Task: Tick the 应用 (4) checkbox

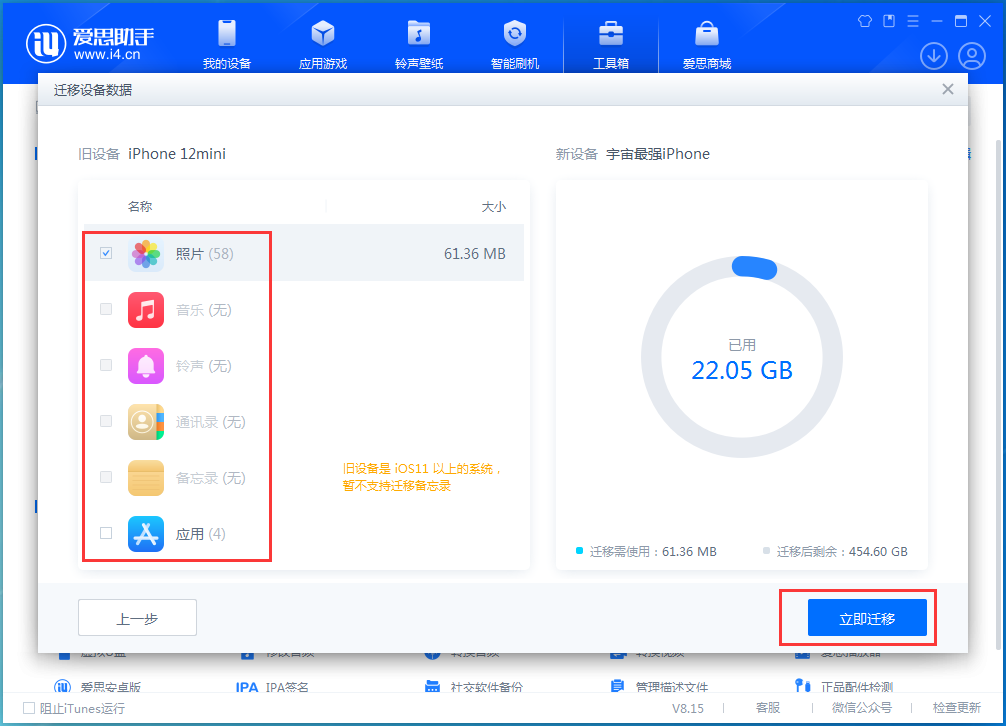Action: (106, 534)
